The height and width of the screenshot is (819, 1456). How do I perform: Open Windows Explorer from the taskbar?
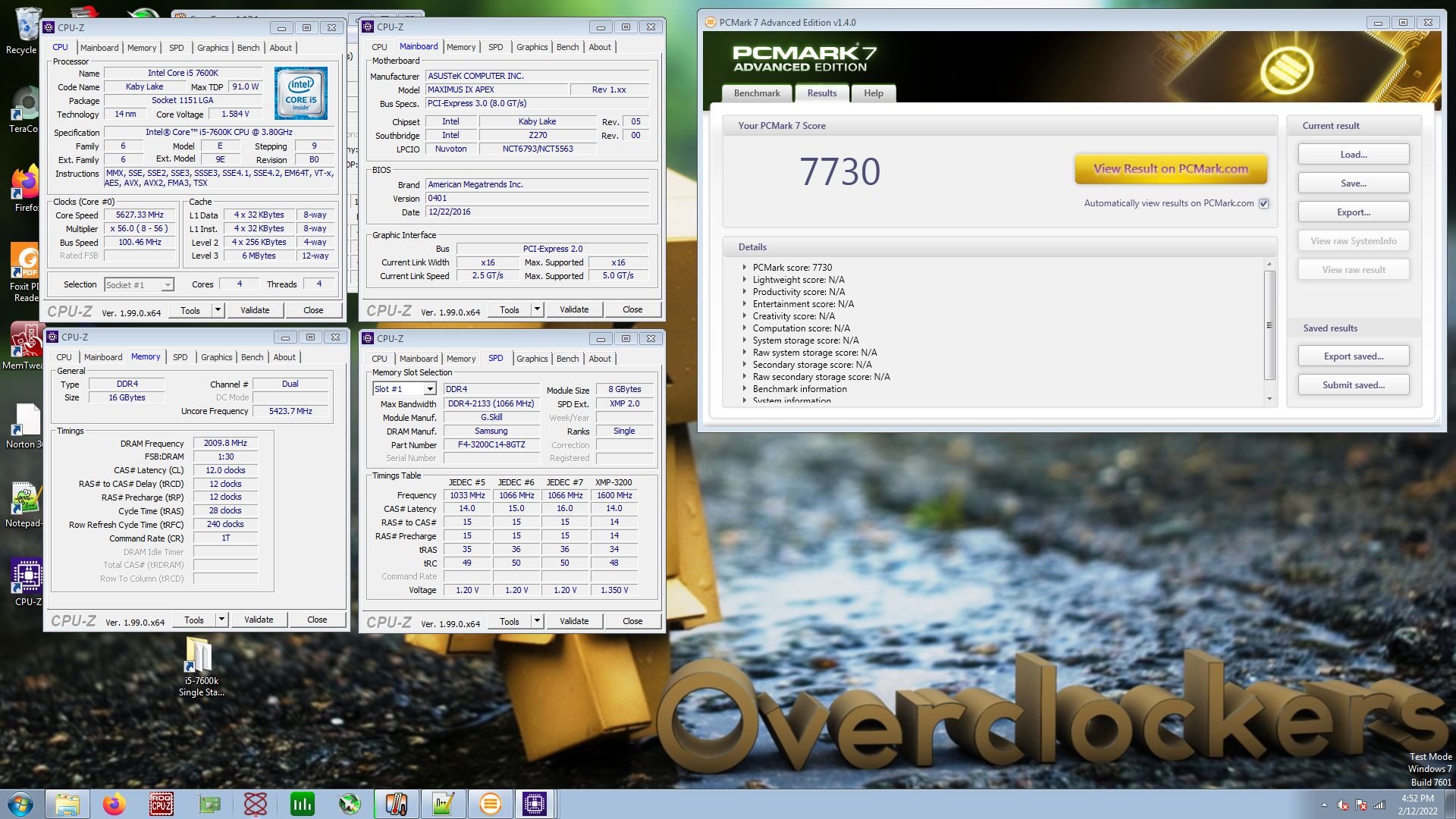pyautogui.click(x=67, y=804)
